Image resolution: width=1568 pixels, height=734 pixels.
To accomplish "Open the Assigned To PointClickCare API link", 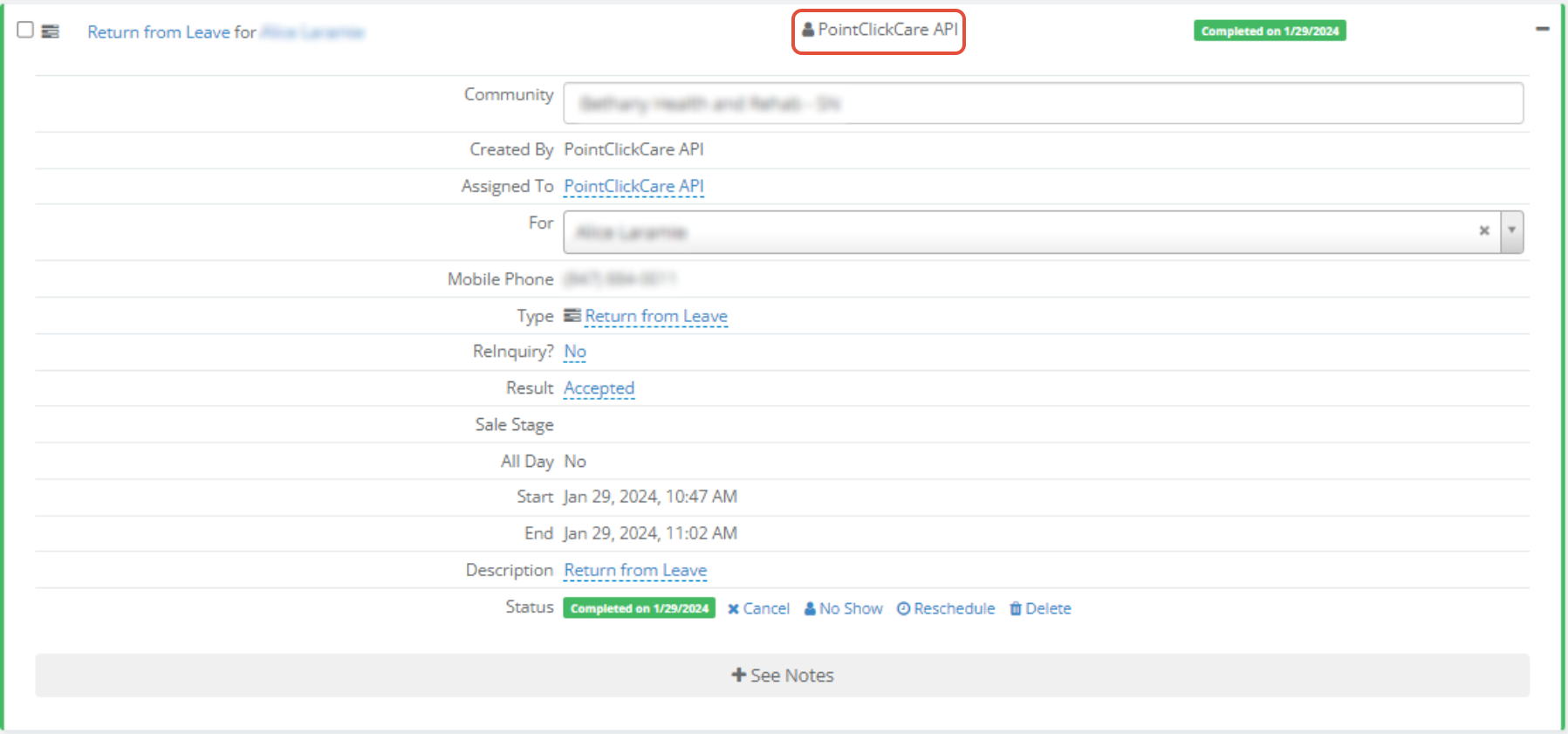I will pos(633,186).
